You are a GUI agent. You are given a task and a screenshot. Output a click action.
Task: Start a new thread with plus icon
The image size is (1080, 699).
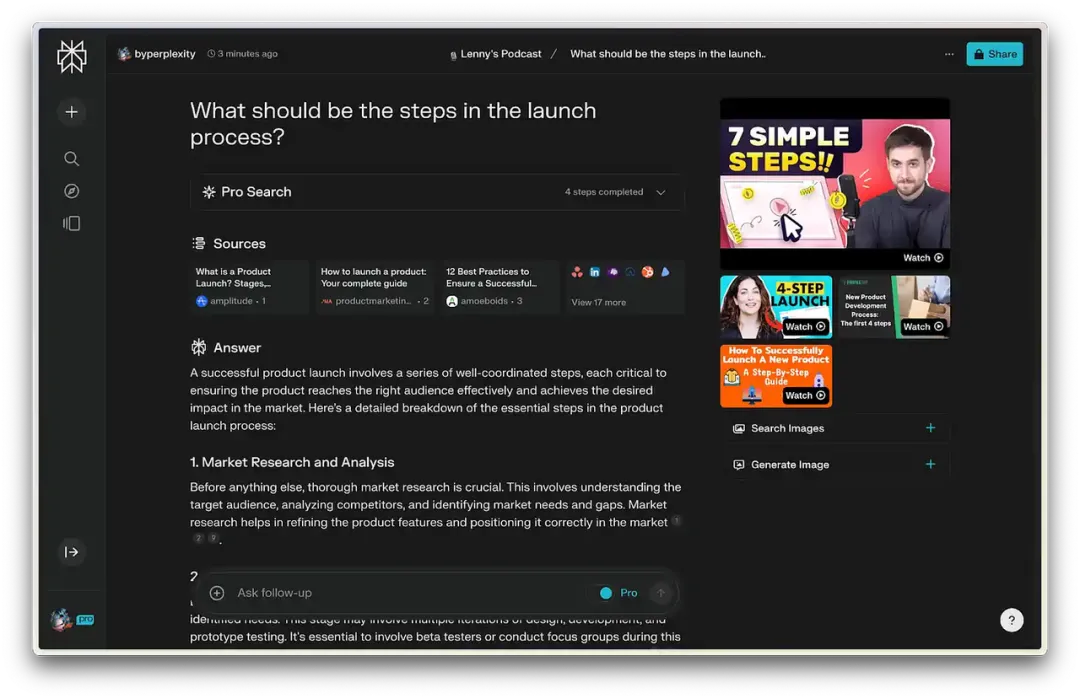[72, 112]
